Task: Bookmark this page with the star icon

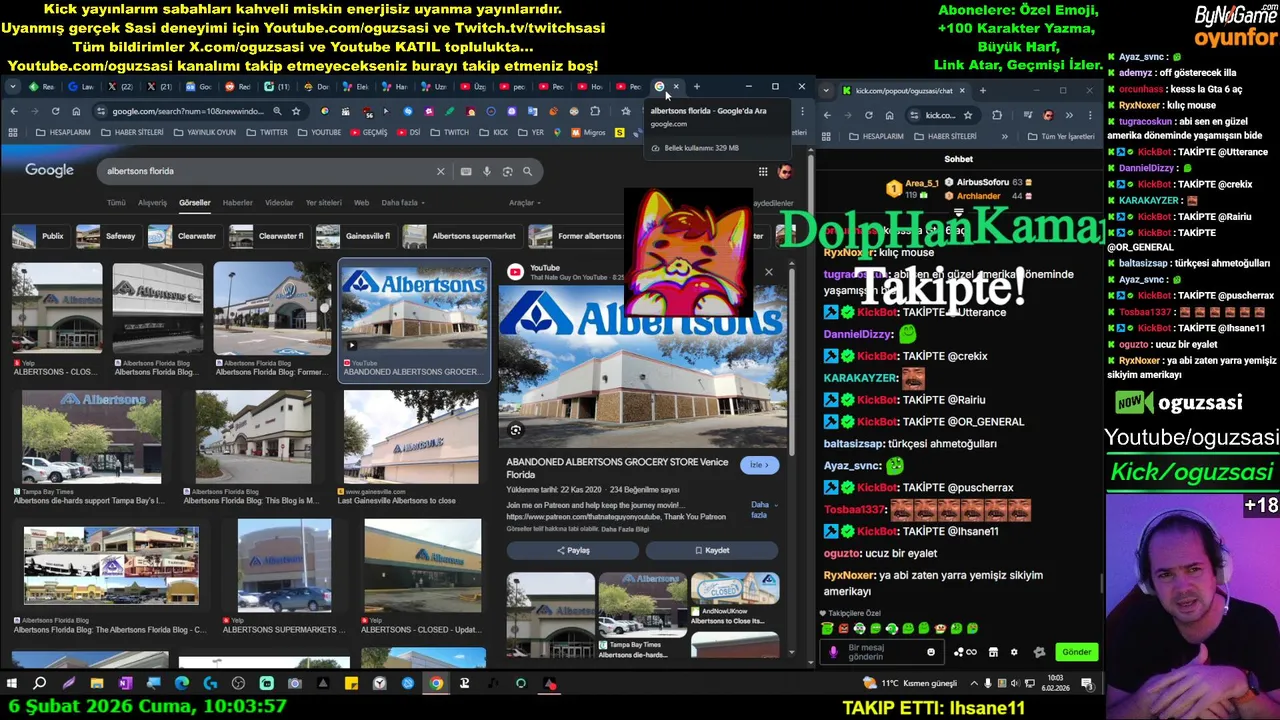Action: coord(296,111)
